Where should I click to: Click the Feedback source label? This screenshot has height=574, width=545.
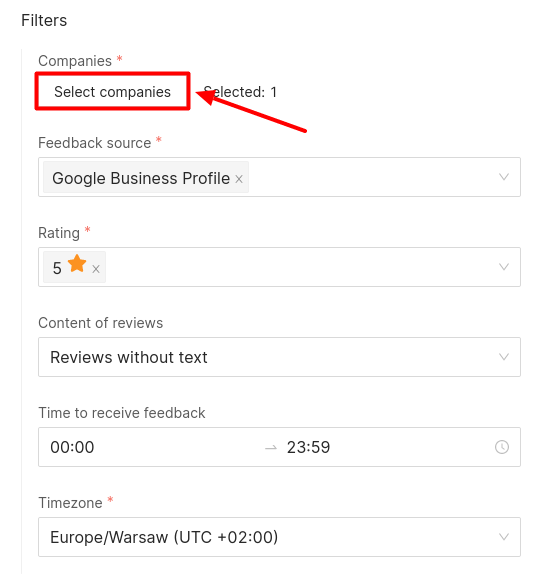[94, 143]
